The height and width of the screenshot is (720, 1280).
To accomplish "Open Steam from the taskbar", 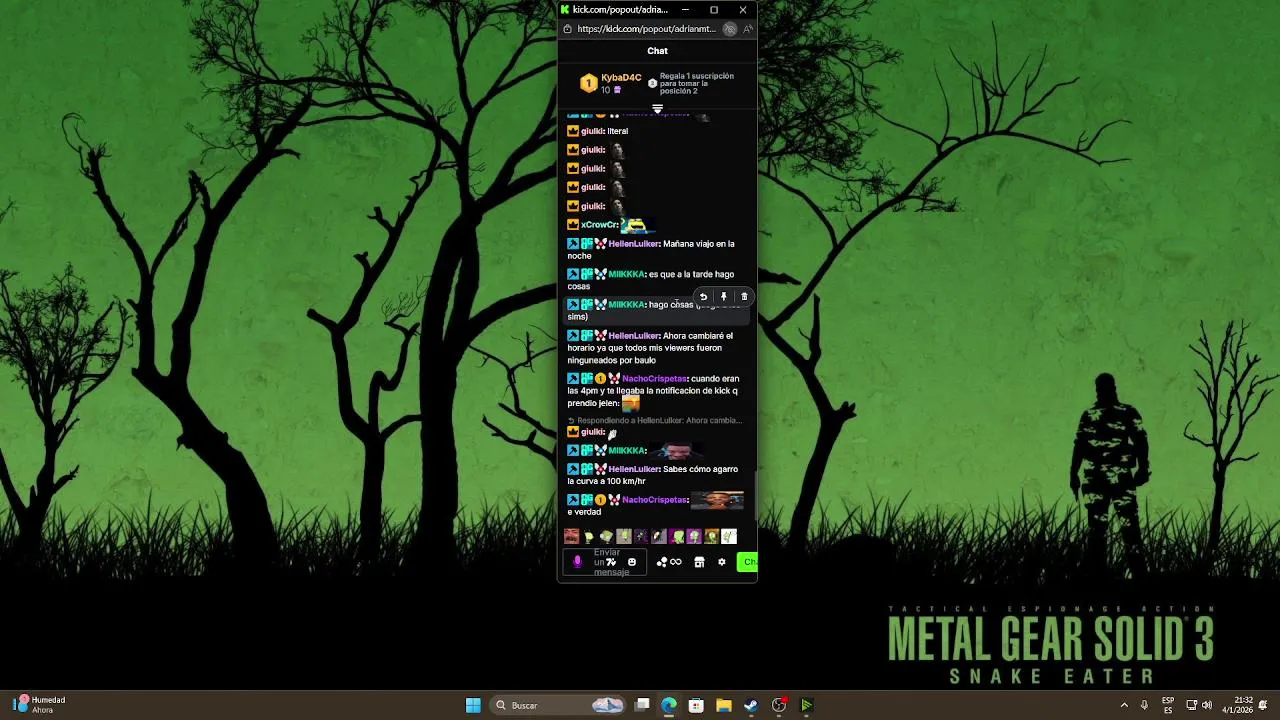I will click(x=751, y=705).
